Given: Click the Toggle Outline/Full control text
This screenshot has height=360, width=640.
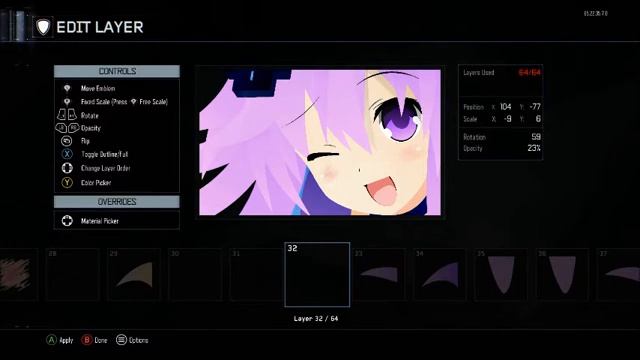Looking at the screenshot, I should click(x=104, y=154).
